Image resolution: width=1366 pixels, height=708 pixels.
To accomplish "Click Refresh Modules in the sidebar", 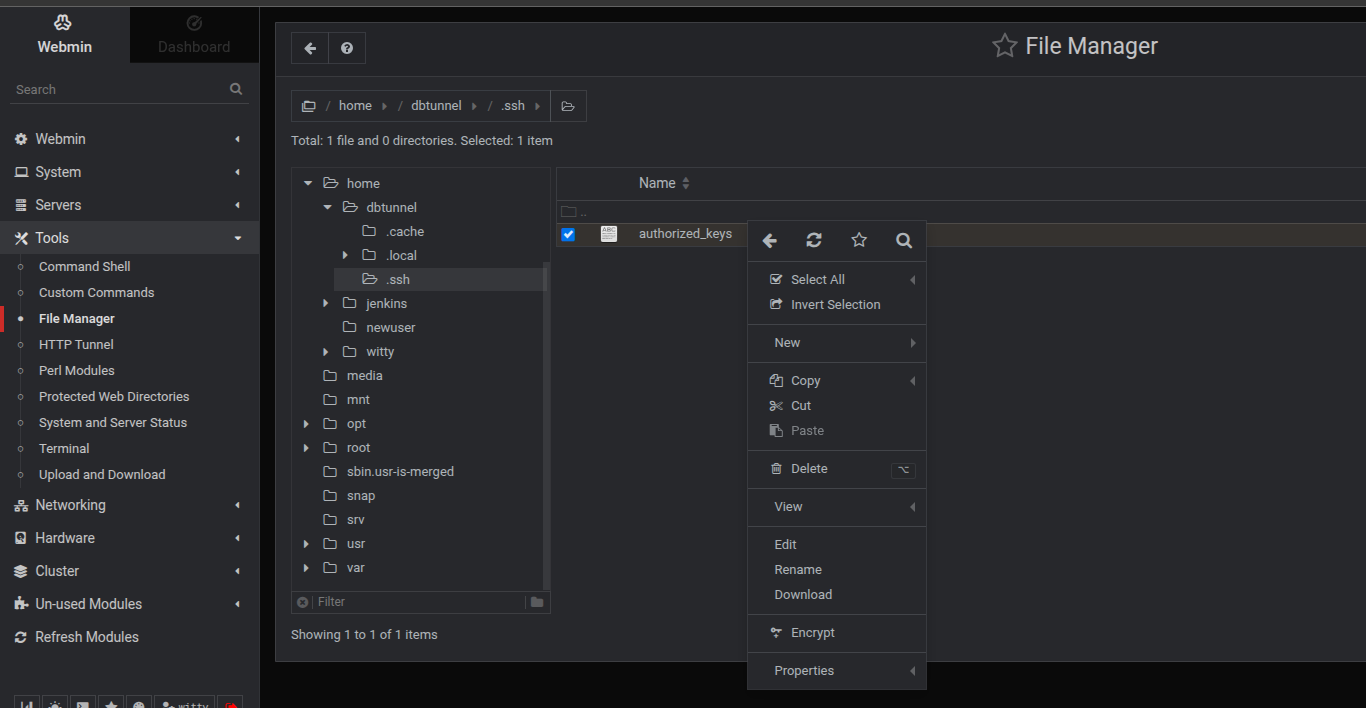I will (x=88, y=636).
